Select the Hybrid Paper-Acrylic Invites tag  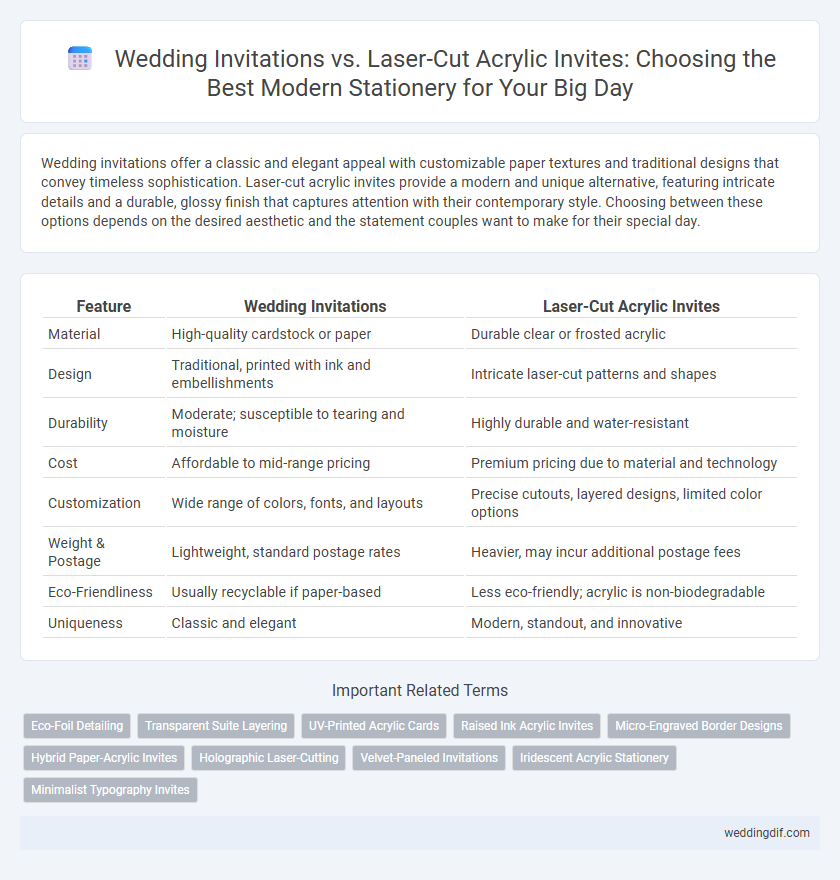click(x=104, y=758)
